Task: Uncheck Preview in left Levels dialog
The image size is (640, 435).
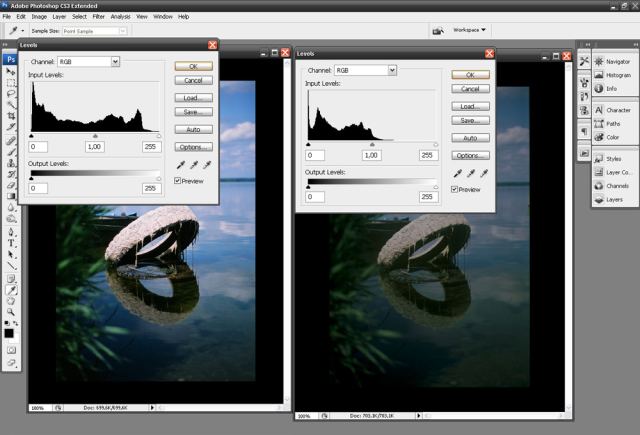Action: click(x=177, y=181)
